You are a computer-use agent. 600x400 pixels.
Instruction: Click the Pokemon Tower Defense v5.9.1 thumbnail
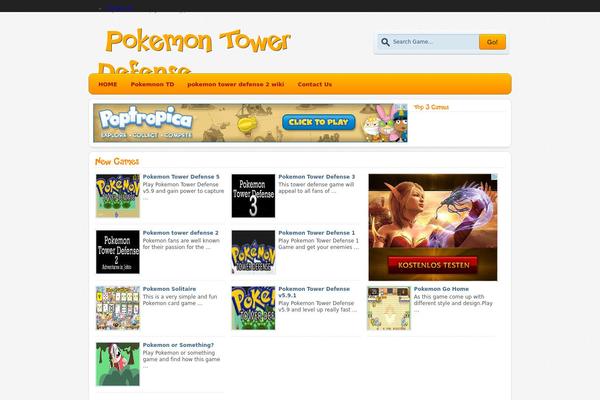click(253, 308)
